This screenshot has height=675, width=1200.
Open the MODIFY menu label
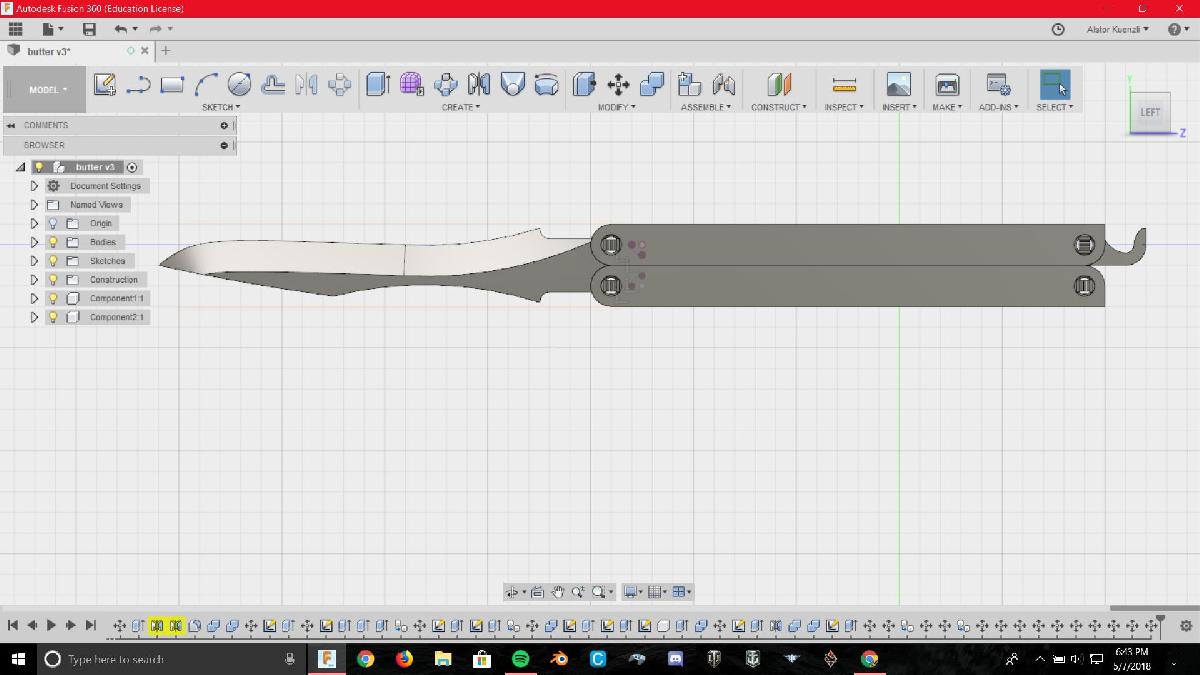[x=616, y=107]
